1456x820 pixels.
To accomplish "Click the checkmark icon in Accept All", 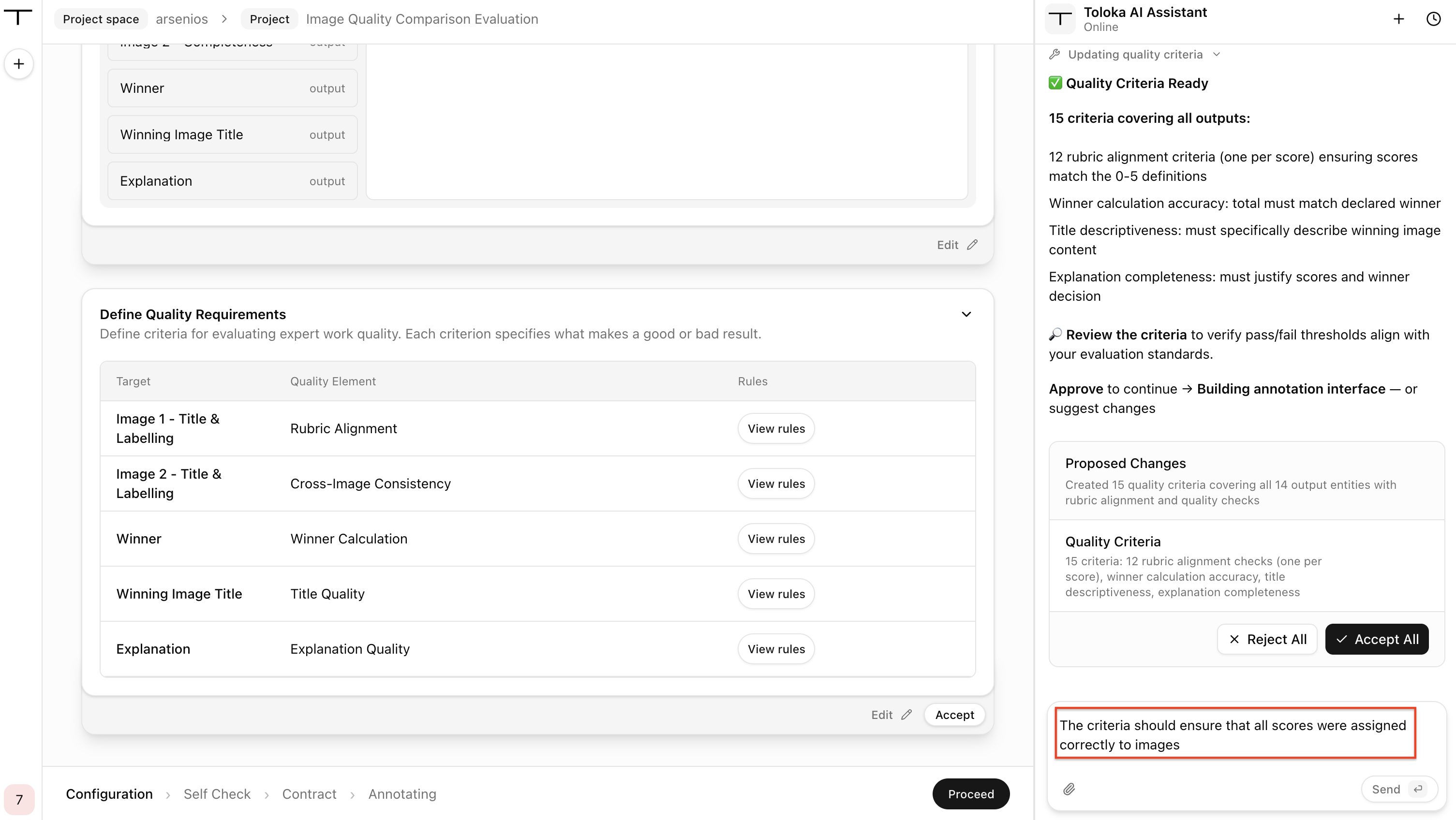I will click(x=1341, y=639).
